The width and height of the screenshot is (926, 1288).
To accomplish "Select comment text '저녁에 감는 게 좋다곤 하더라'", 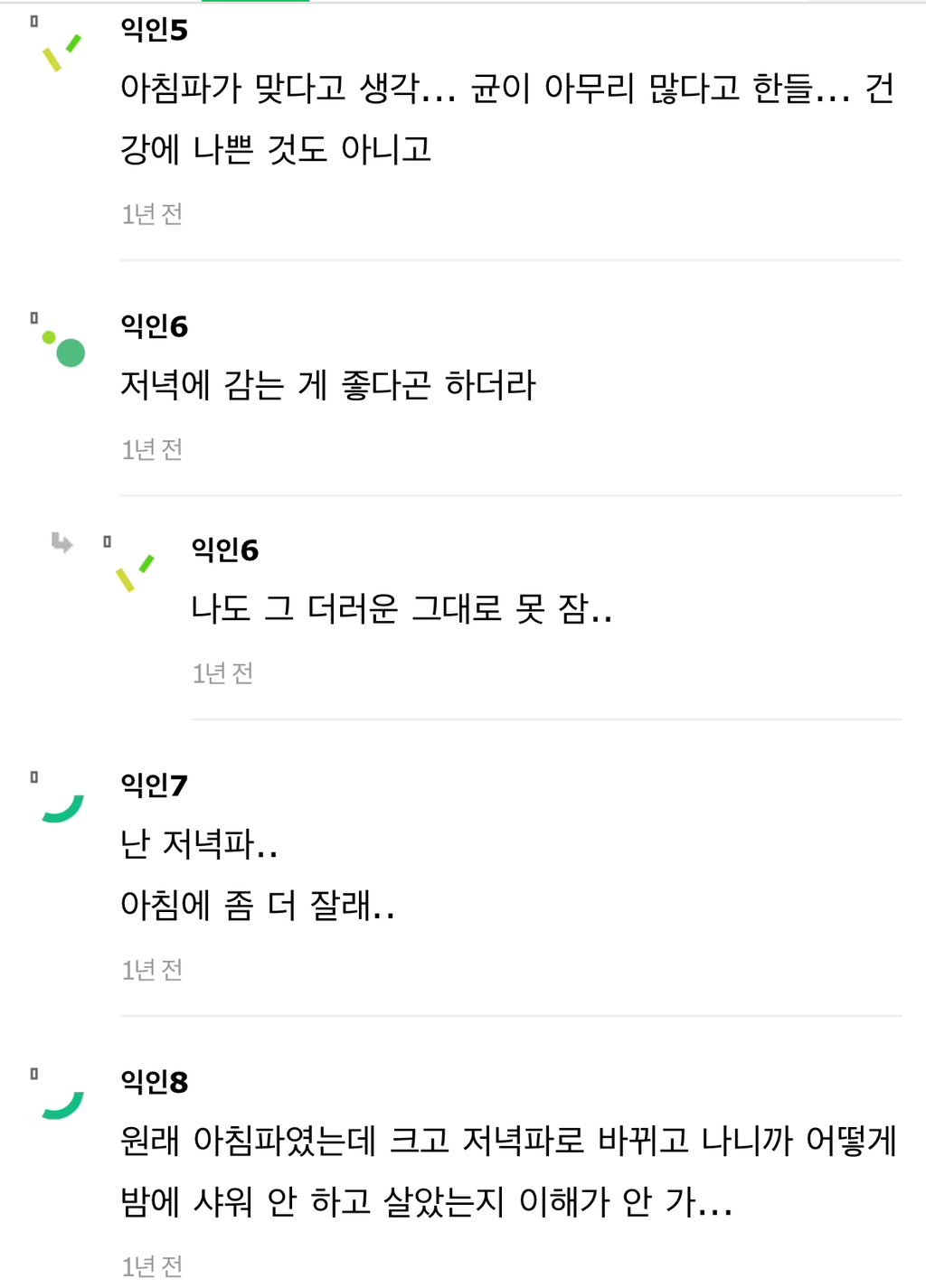I will (x=328, y=385).
